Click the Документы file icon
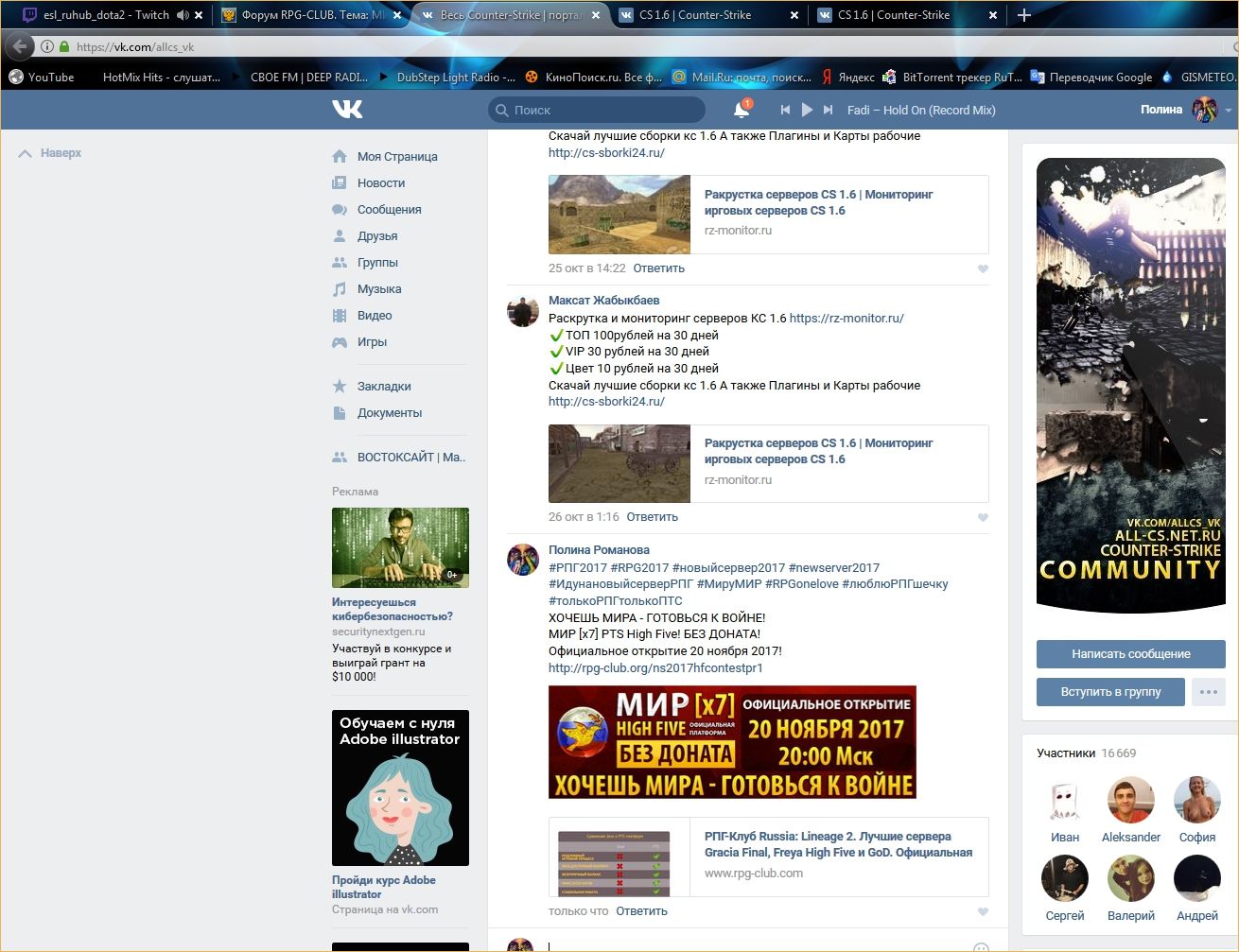Image resolution: width=1239 pixels, height=952 pixels. [x=340, y=412]
